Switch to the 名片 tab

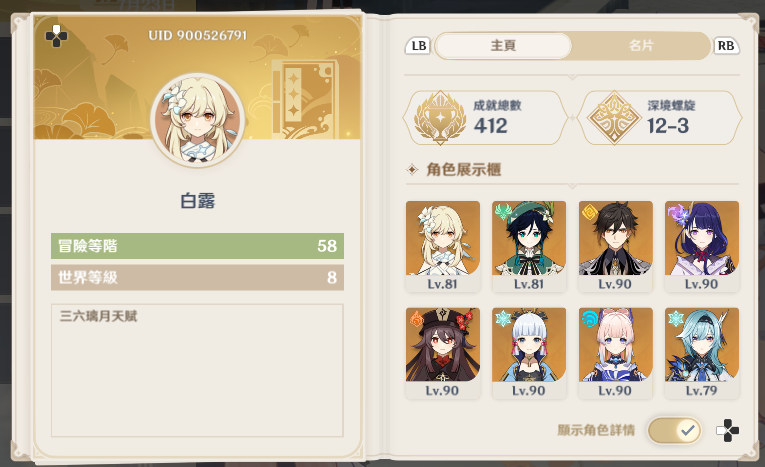(x=641, y=46)
